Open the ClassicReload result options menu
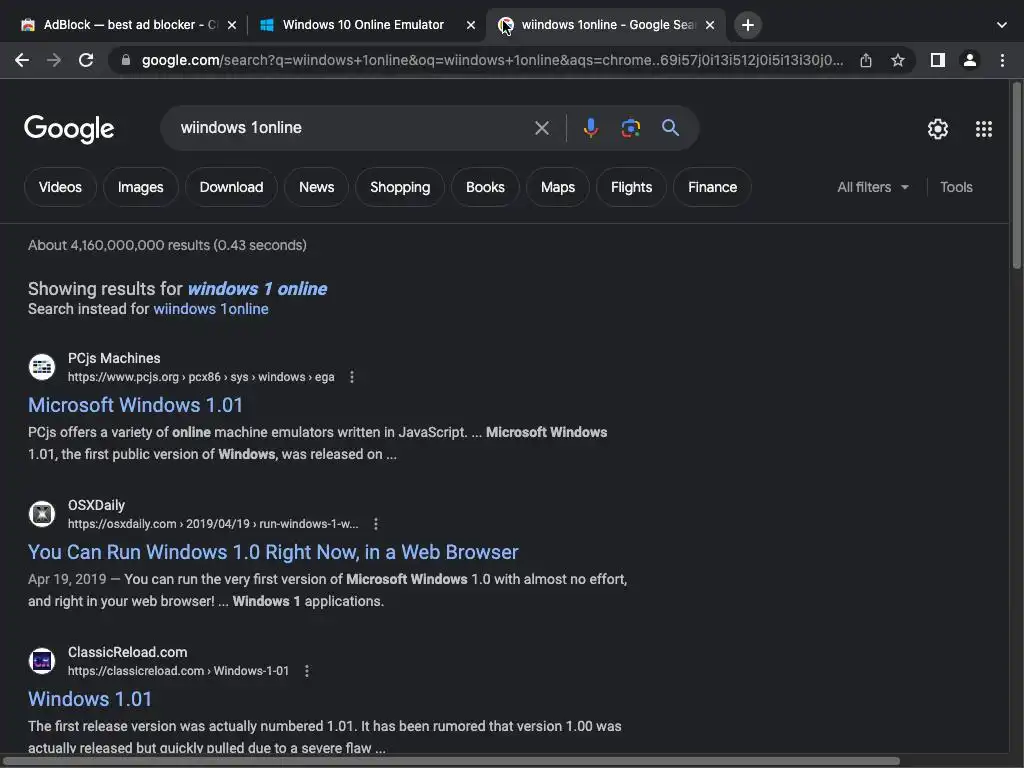 tap(307, 671)
